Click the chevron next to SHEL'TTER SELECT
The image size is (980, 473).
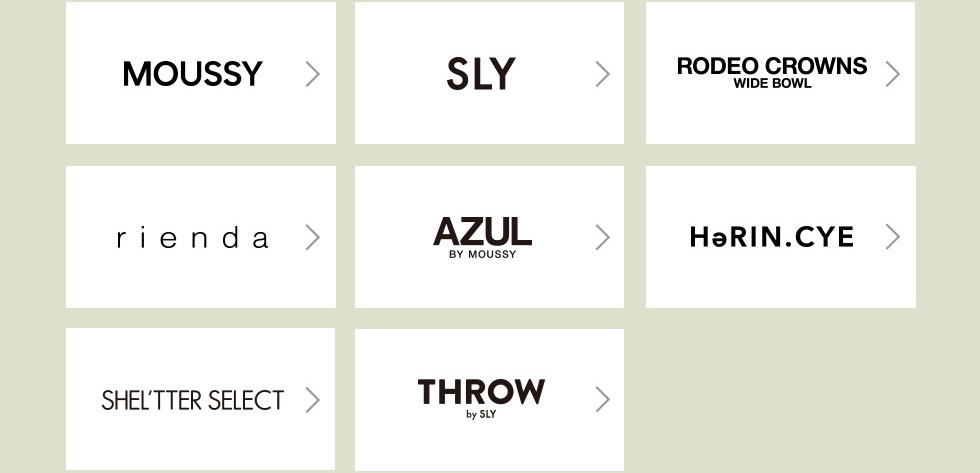click(312, 400)
